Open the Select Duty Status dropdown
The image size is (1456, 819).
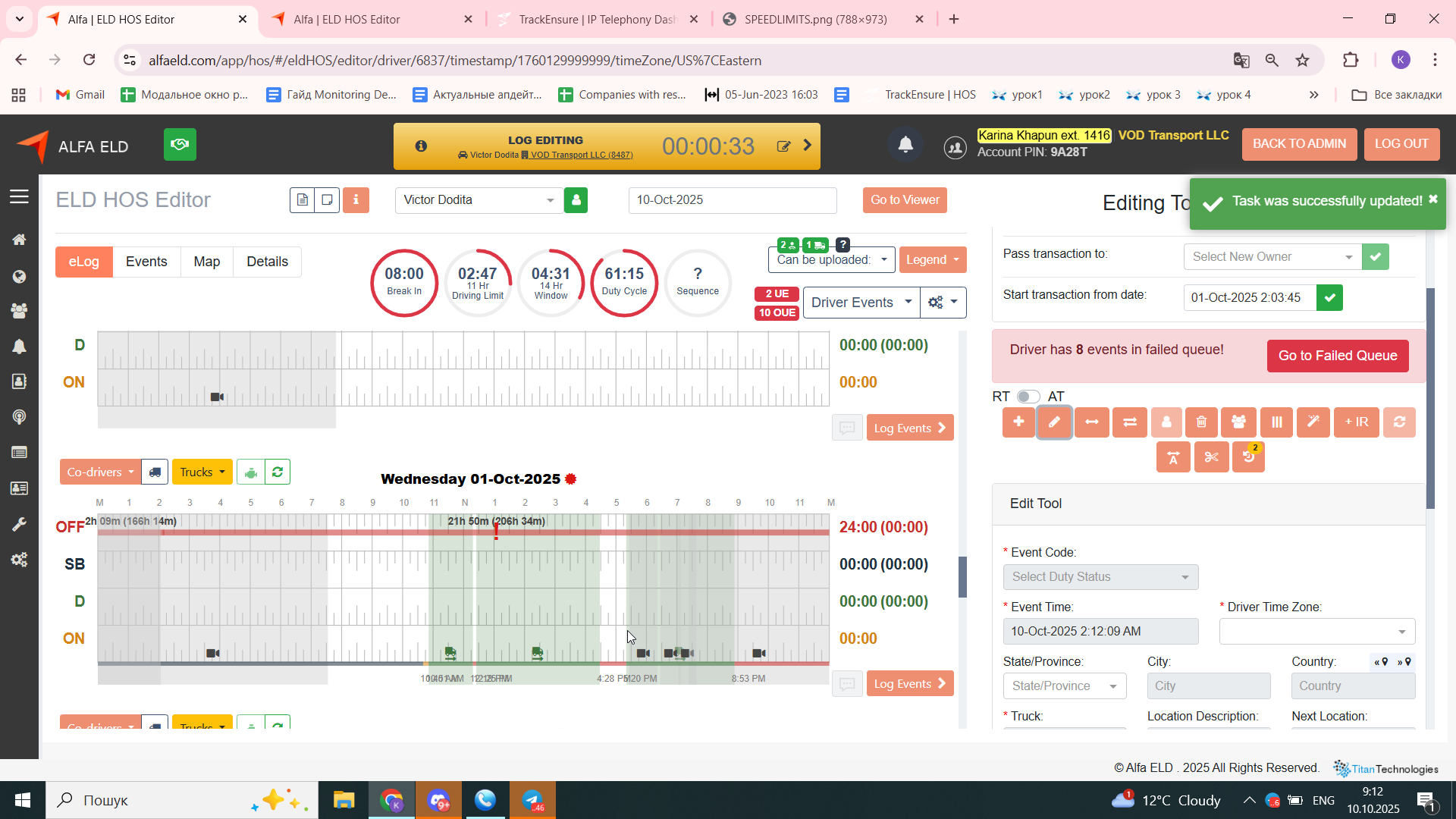[x=1100, y=577]
